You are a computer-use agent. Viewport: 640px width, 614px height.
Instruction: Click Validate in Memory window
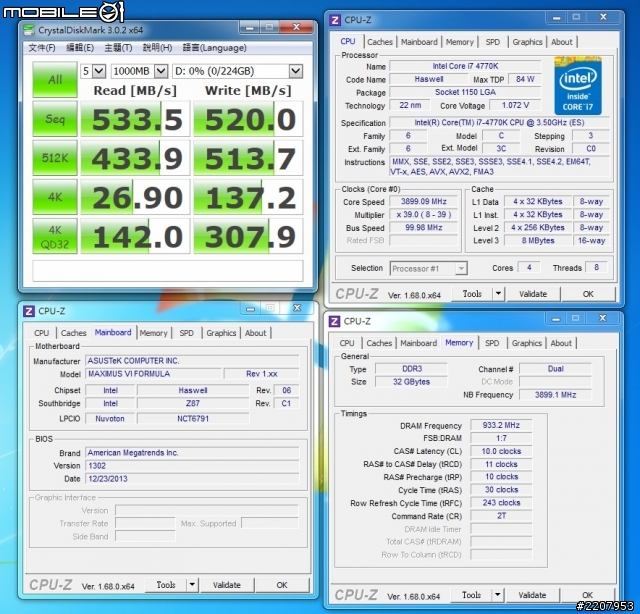pos(532,595)
